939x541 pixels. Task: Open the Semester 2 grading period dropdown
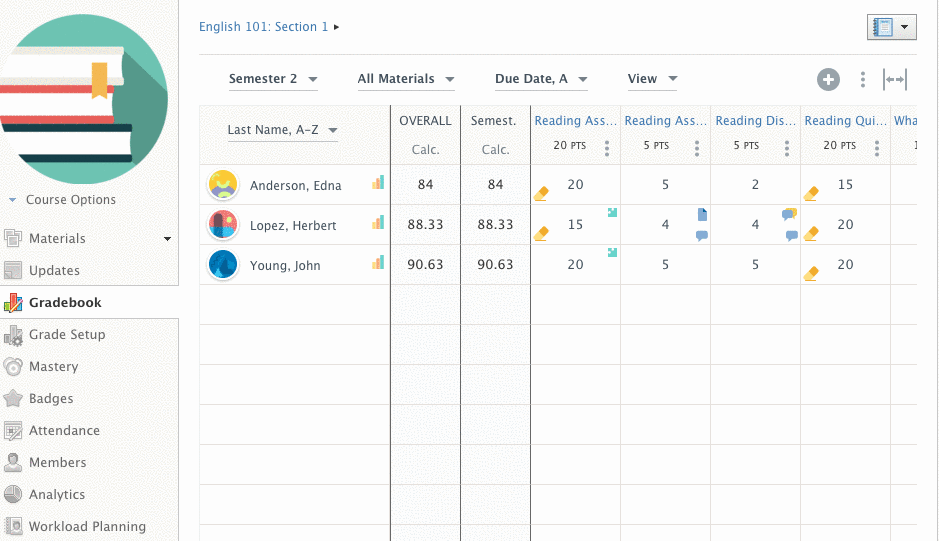[273, 79]
